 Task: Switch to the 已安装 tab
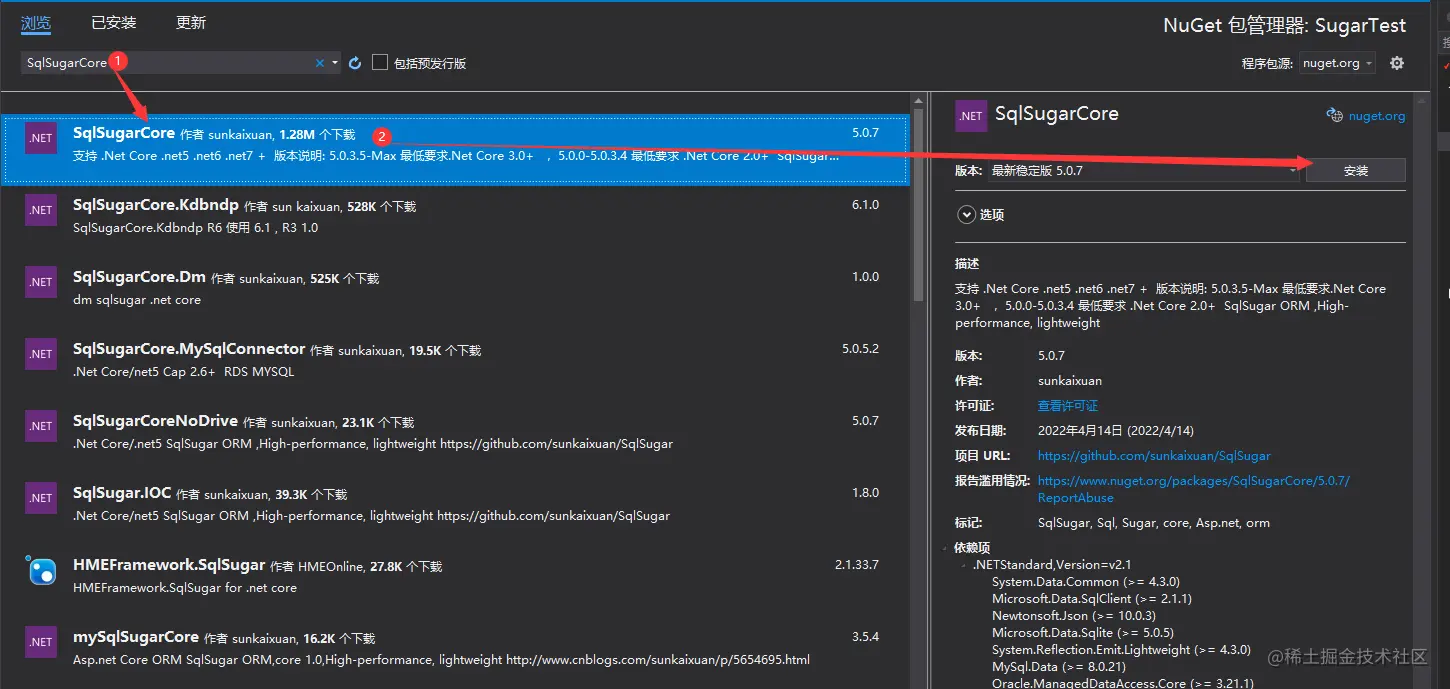point(113,22)
